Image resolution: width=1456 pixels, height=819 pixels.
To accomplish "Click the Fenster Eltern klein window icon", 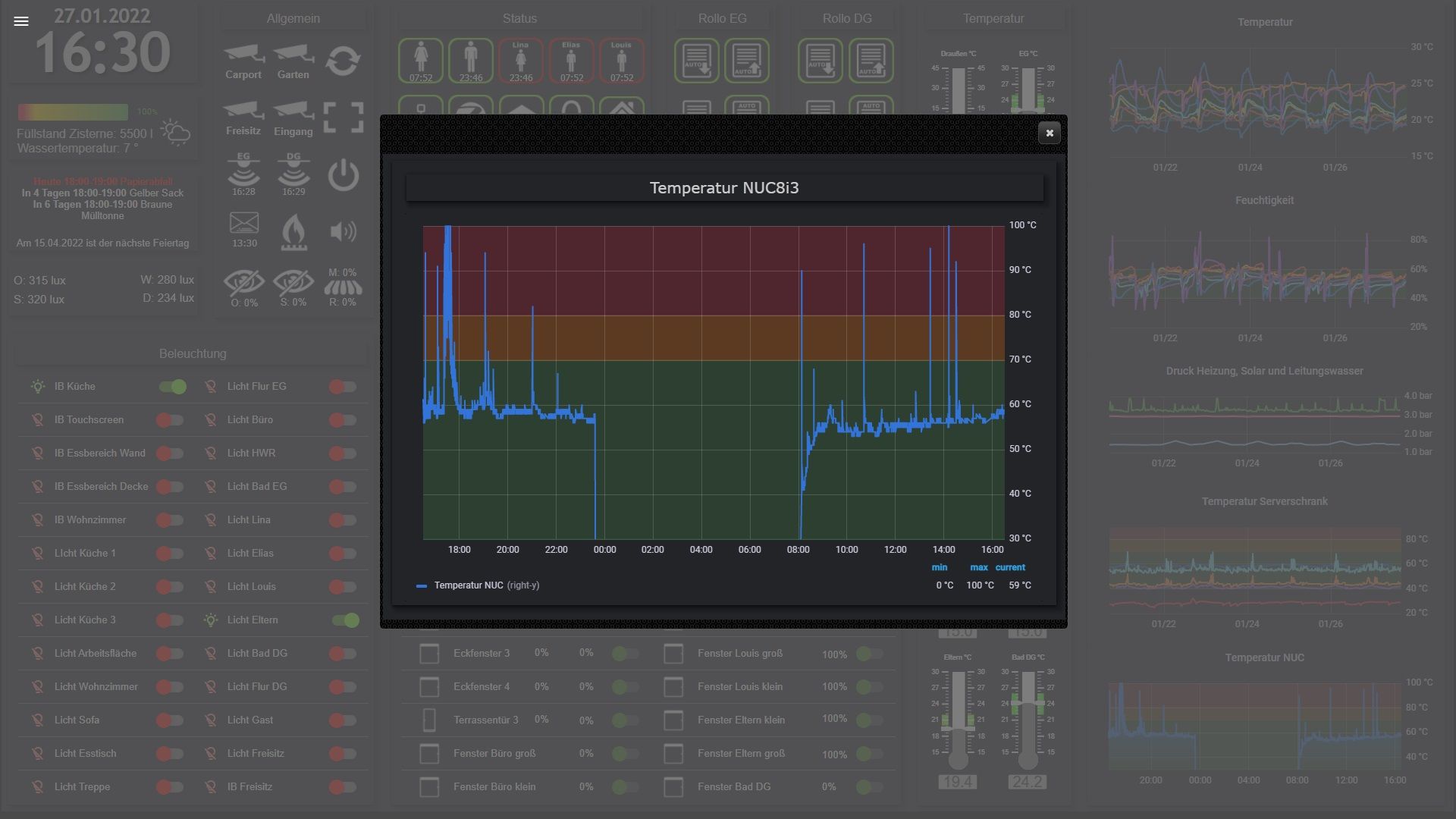I will (673, 720).
